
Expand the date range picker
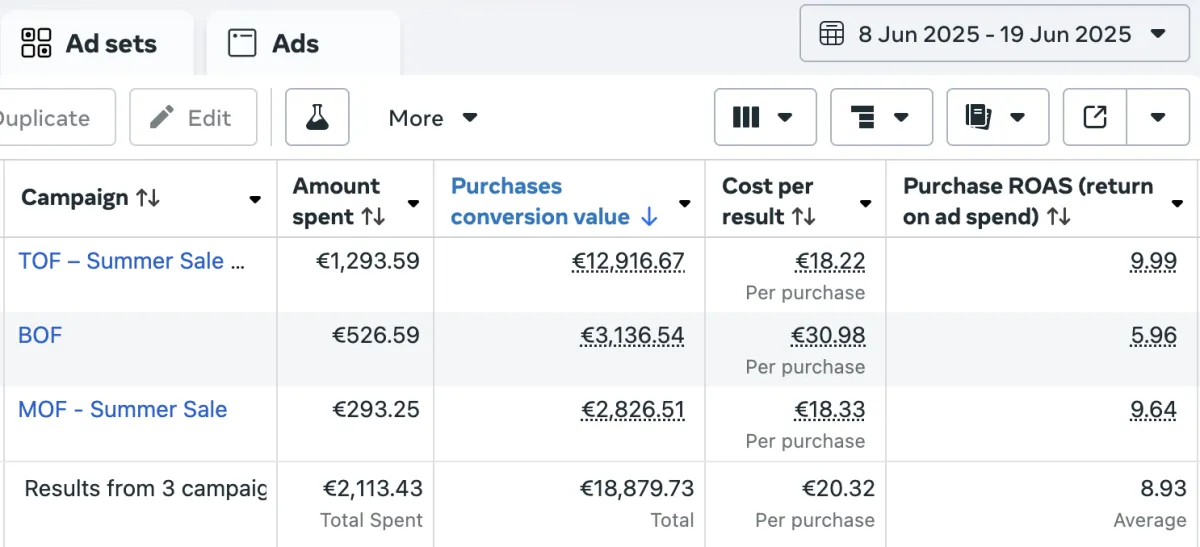[x=995, y=34]
